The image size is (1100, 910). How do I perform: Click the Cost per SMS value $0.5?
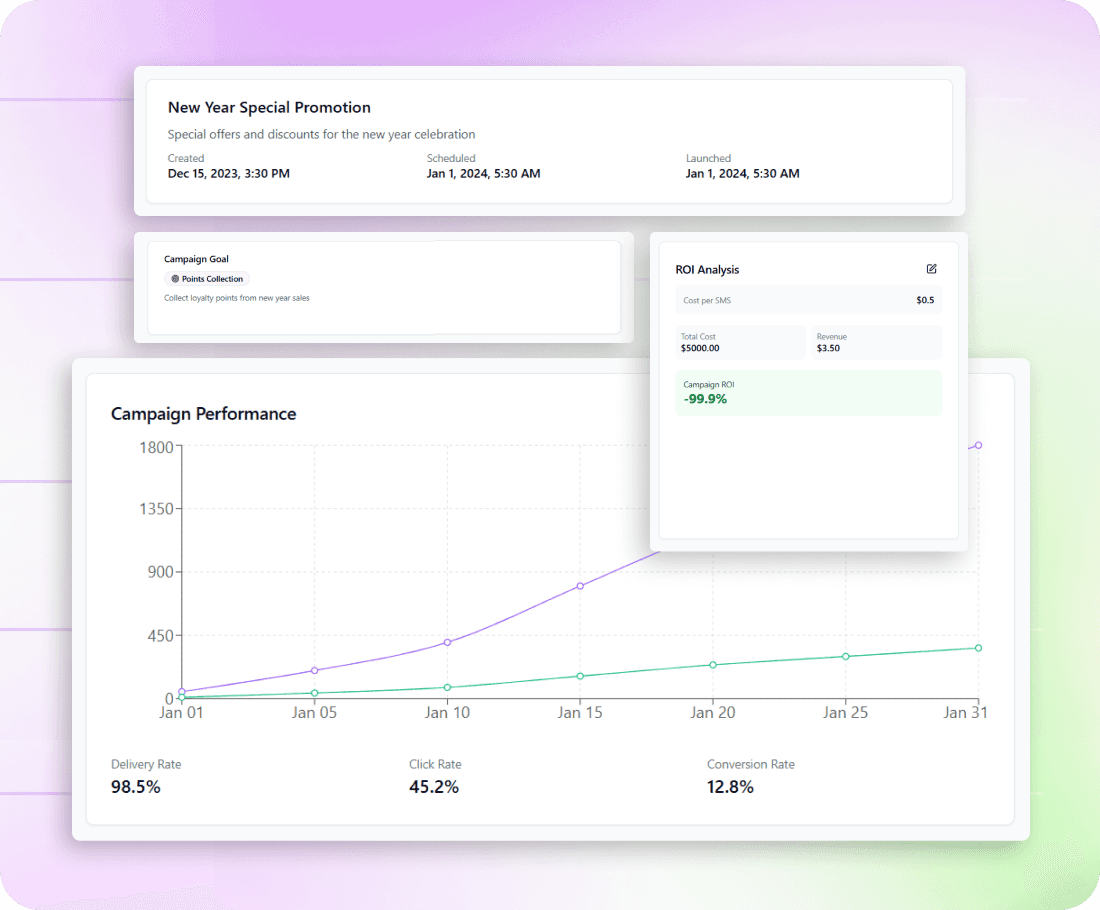pyautogui.click(x=925, y=300)
